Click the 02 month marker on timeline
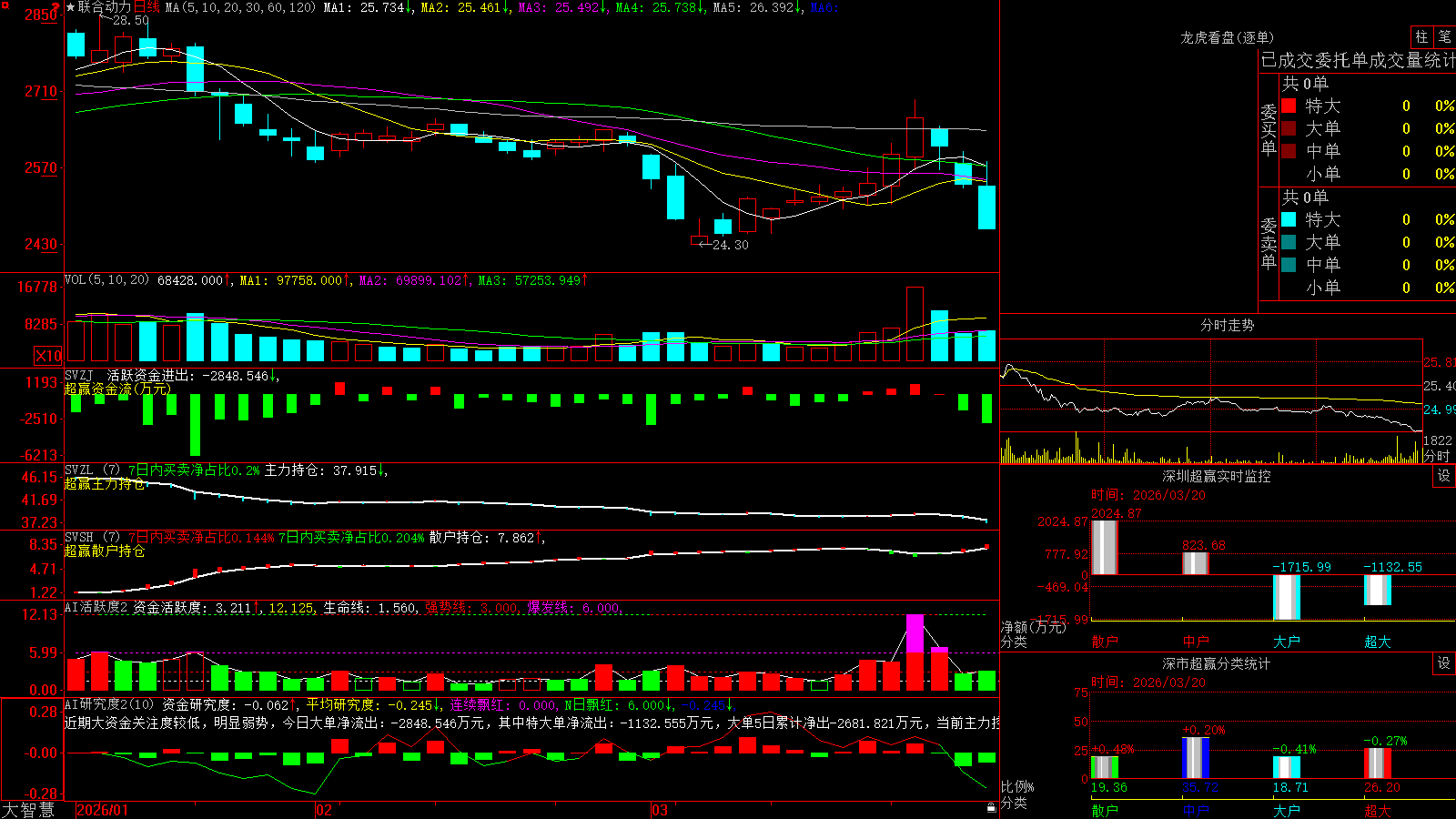The image size is (1456, 819). 324,810
